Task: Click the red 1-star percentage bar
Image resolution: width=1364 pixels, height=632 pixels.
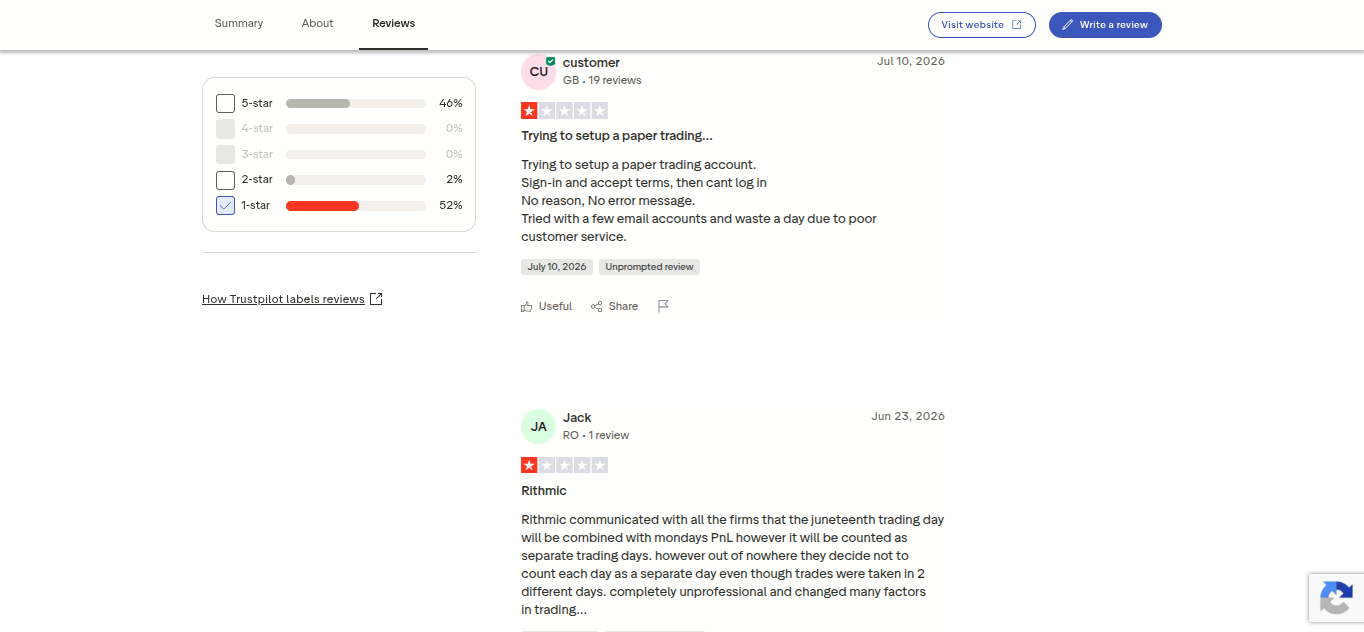Action: [322, 206]
